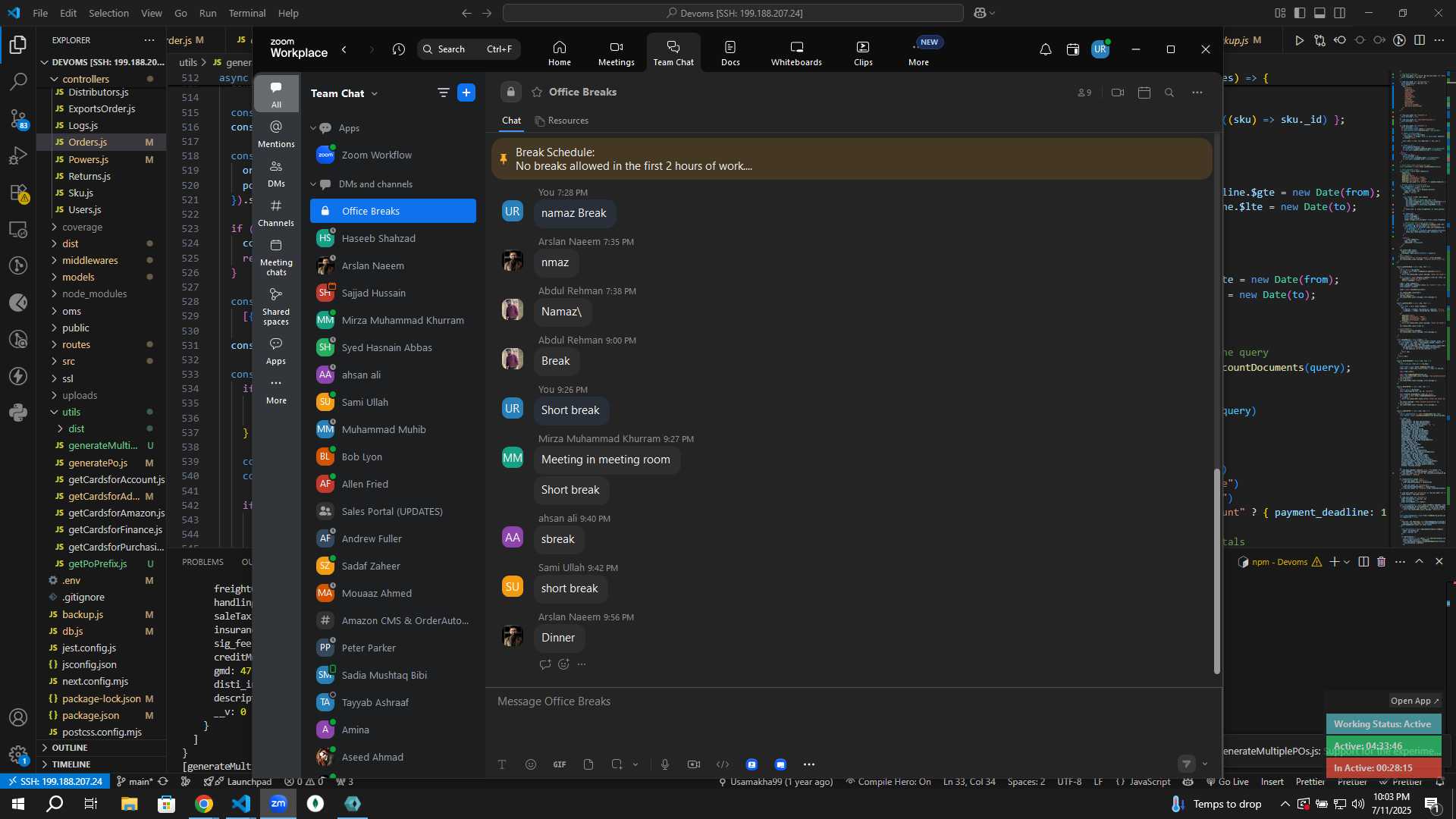Open GIF picker in message toolbar
Image resolution: width=1456 pixels, height=819 pixels.
point(560,764)
